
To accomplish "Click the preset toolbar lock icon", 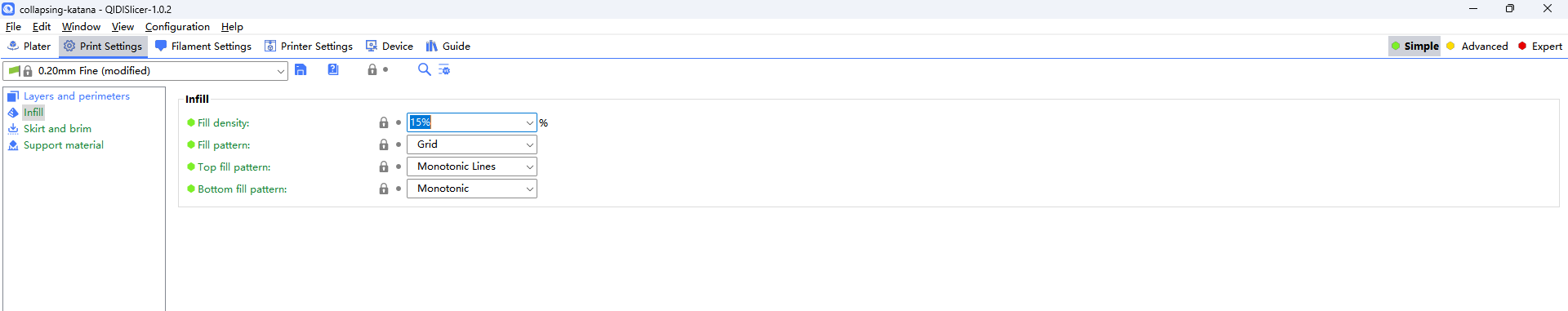I will coord(372,70).
